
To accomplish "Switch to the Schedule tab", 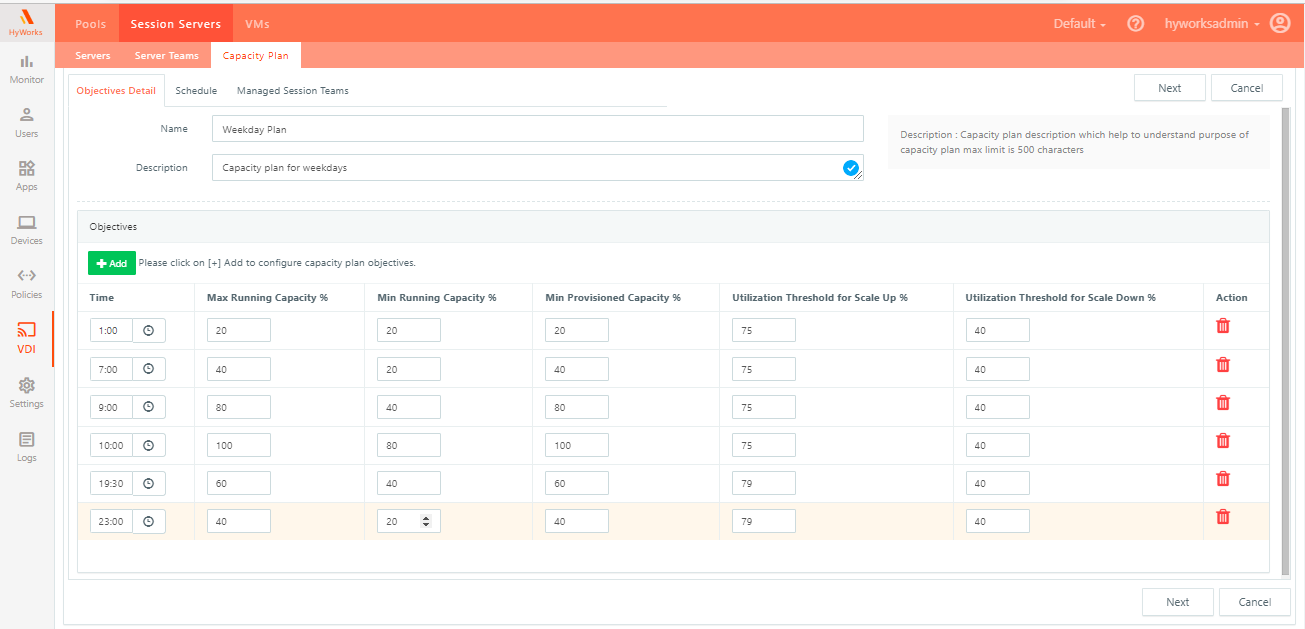I will pyautogui.click(x=196, y=90).
